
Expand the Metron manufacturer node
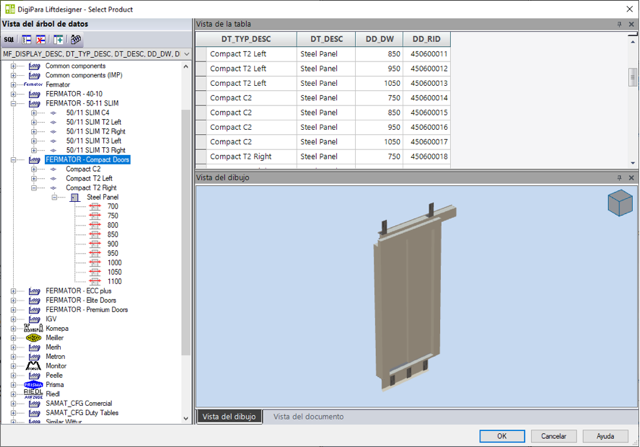(x=13, y=357)
